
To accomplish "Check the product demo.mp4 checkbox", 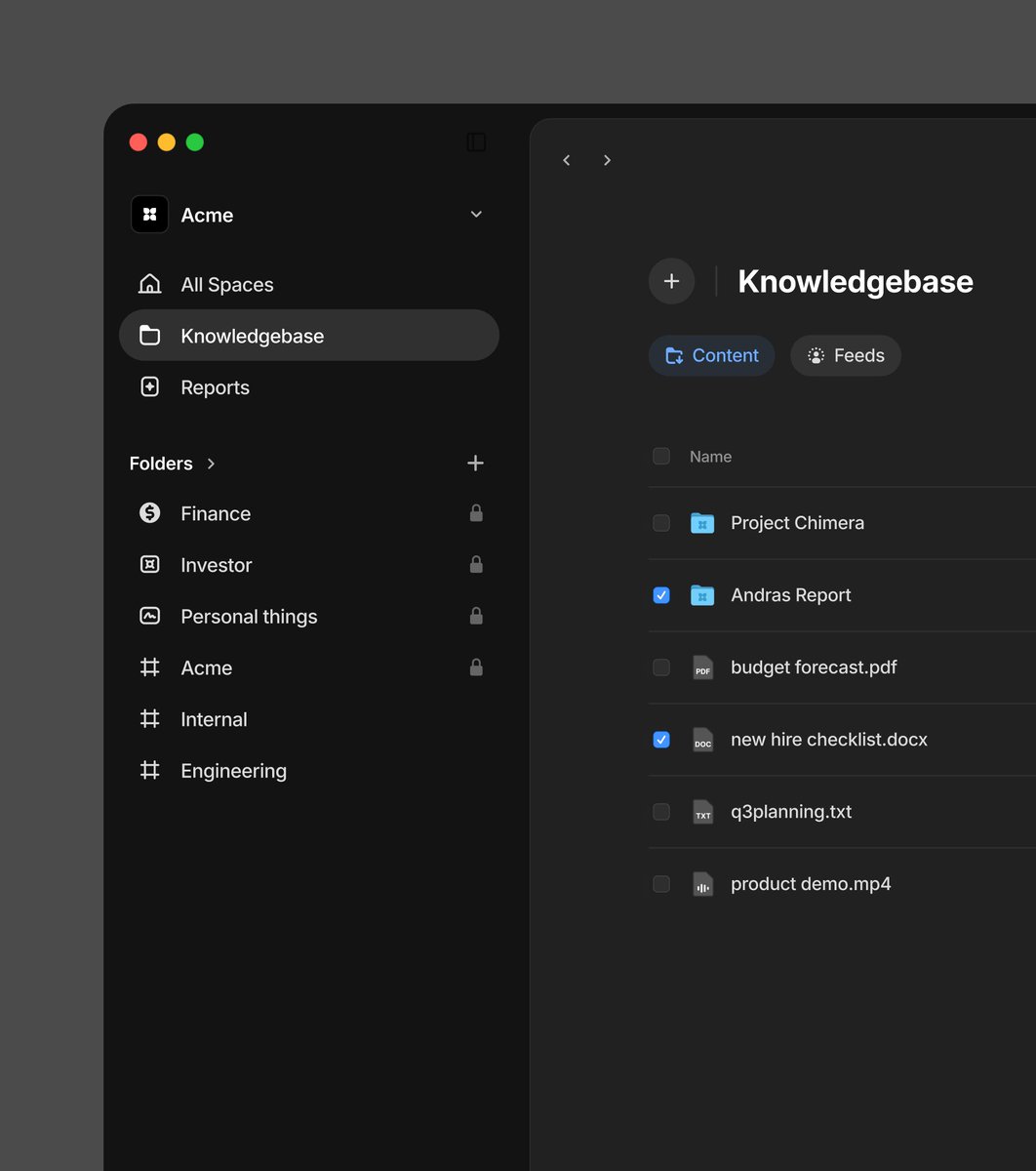I will [661, 884].
